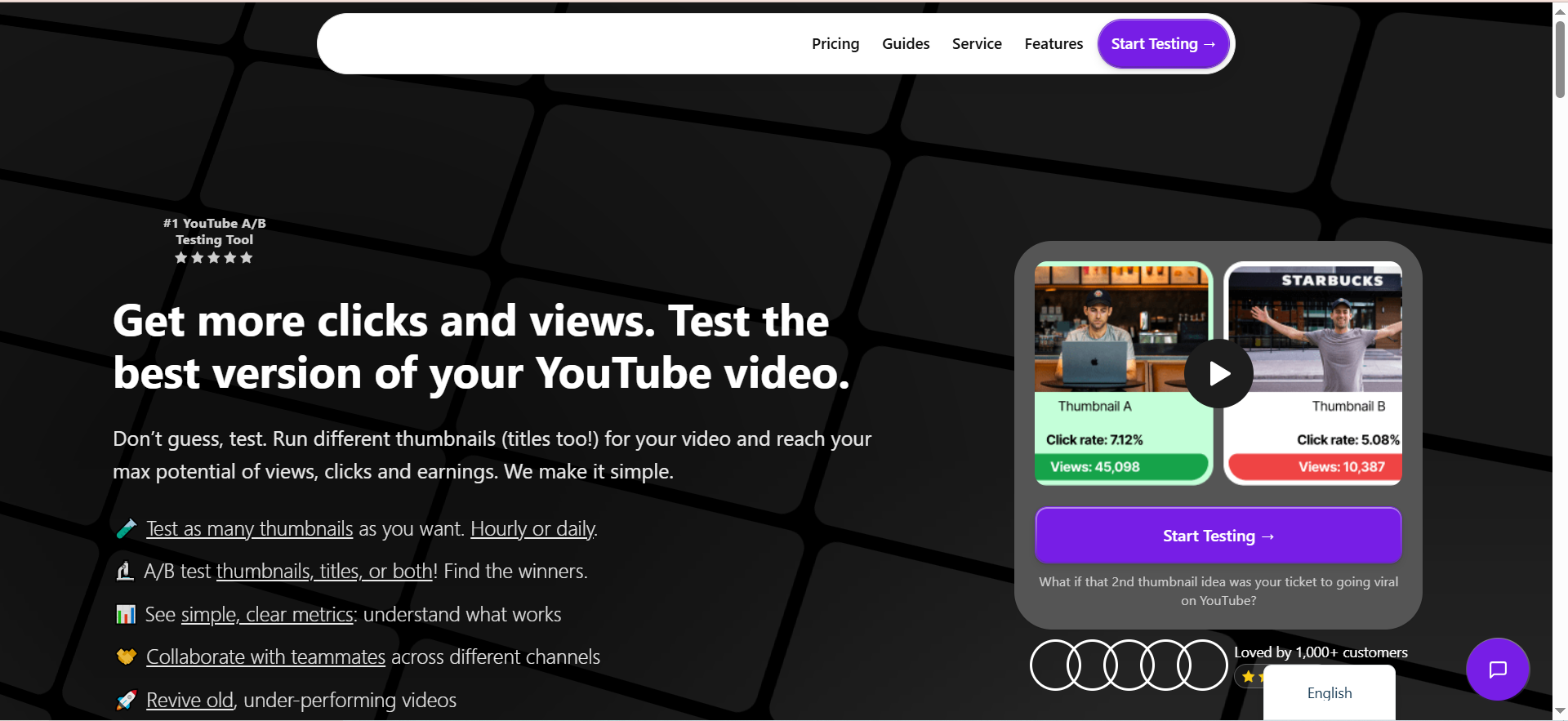Click the test tube emoji icon
Image resolution: width=1568 pixels, height=721 pixels.
[x=126, y=529]
